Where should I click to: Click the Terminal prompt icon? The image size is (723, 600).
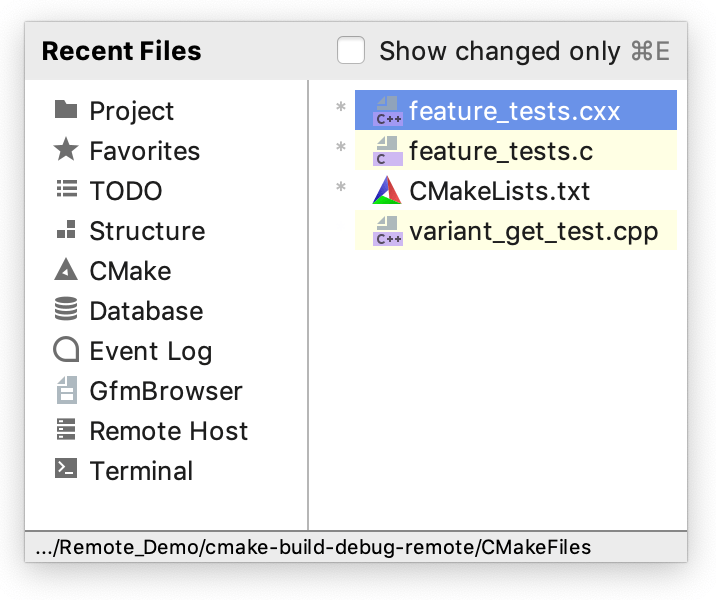(66, 470)
